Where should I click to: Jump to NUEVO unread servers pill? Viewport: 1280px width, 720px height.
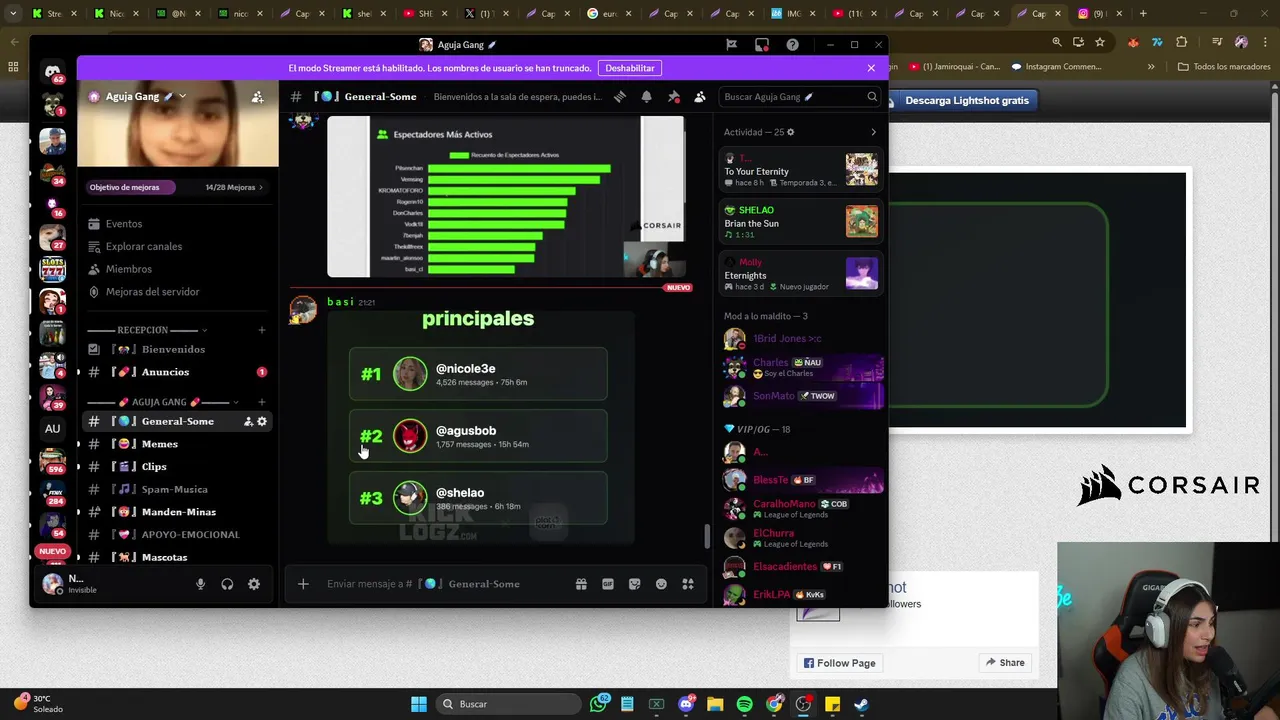point(52,551)
